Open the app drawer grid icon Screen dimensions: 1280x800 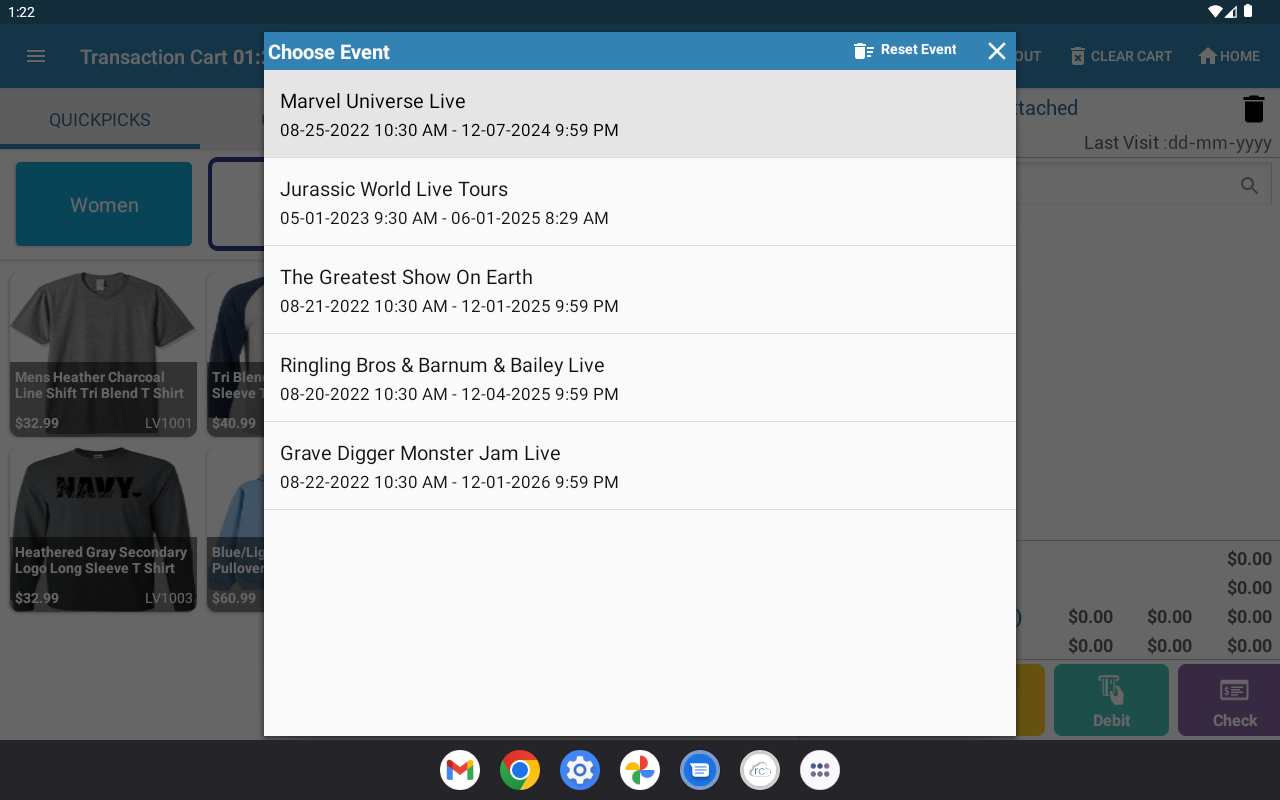tap(820, 770)
